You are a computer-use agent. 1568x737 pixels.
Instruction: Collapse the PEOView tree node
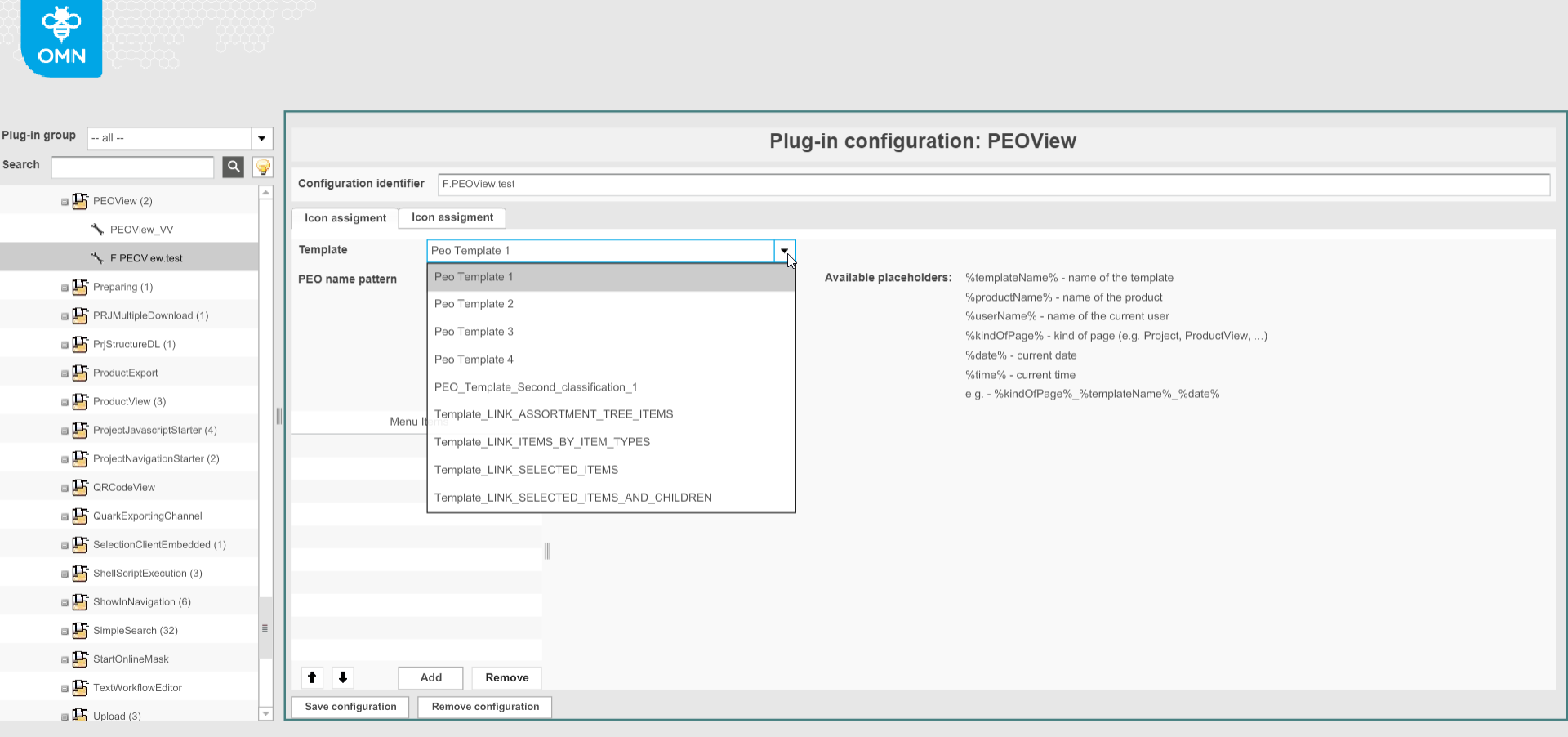[65, 202]
